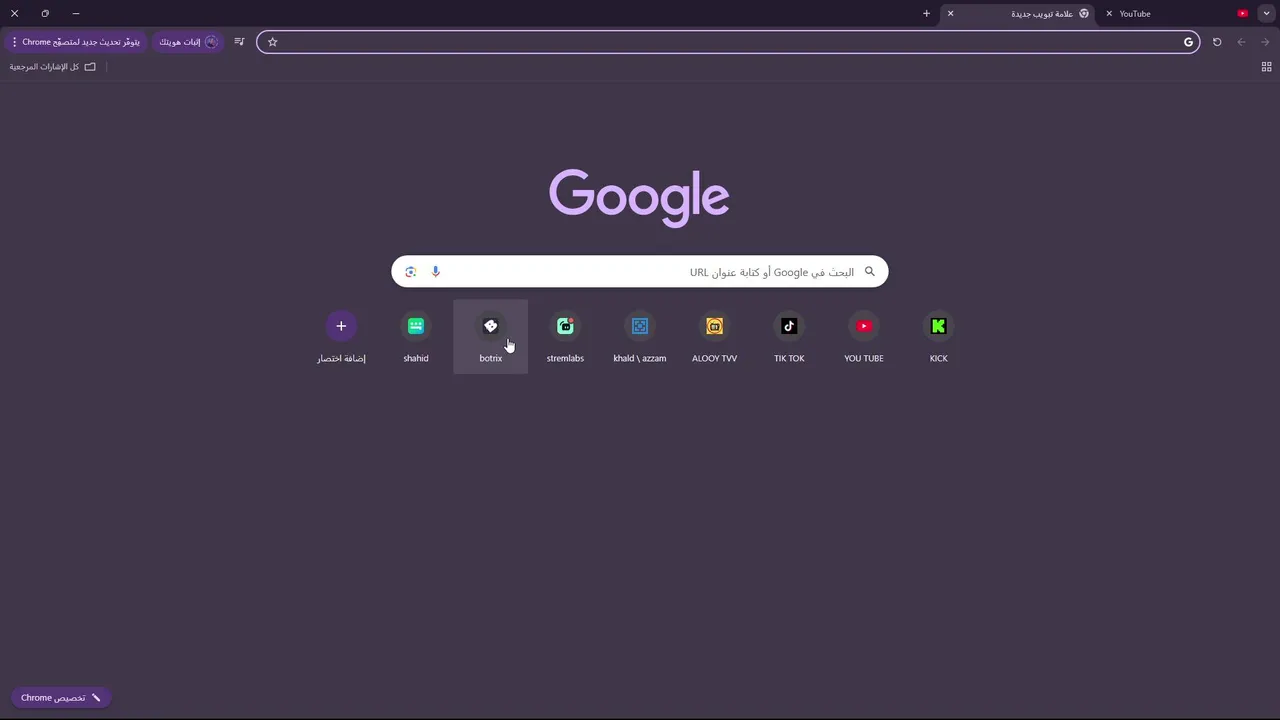The image size is (1280, 720).
Task: Click the right-pointing navigation arrow in the toolbar
Action: tap(1266, 42)
